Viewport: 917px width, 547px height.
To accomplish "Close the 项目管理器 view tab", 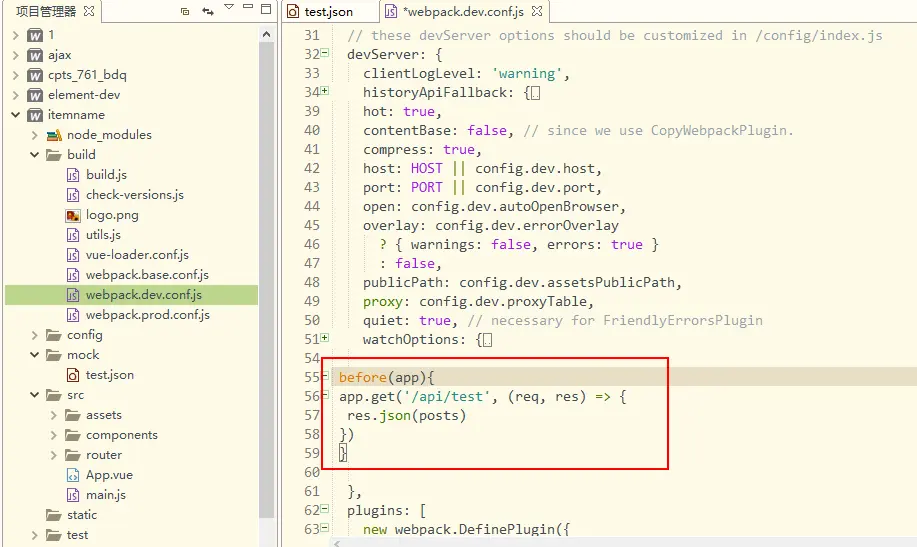I will tap(89, 11).
